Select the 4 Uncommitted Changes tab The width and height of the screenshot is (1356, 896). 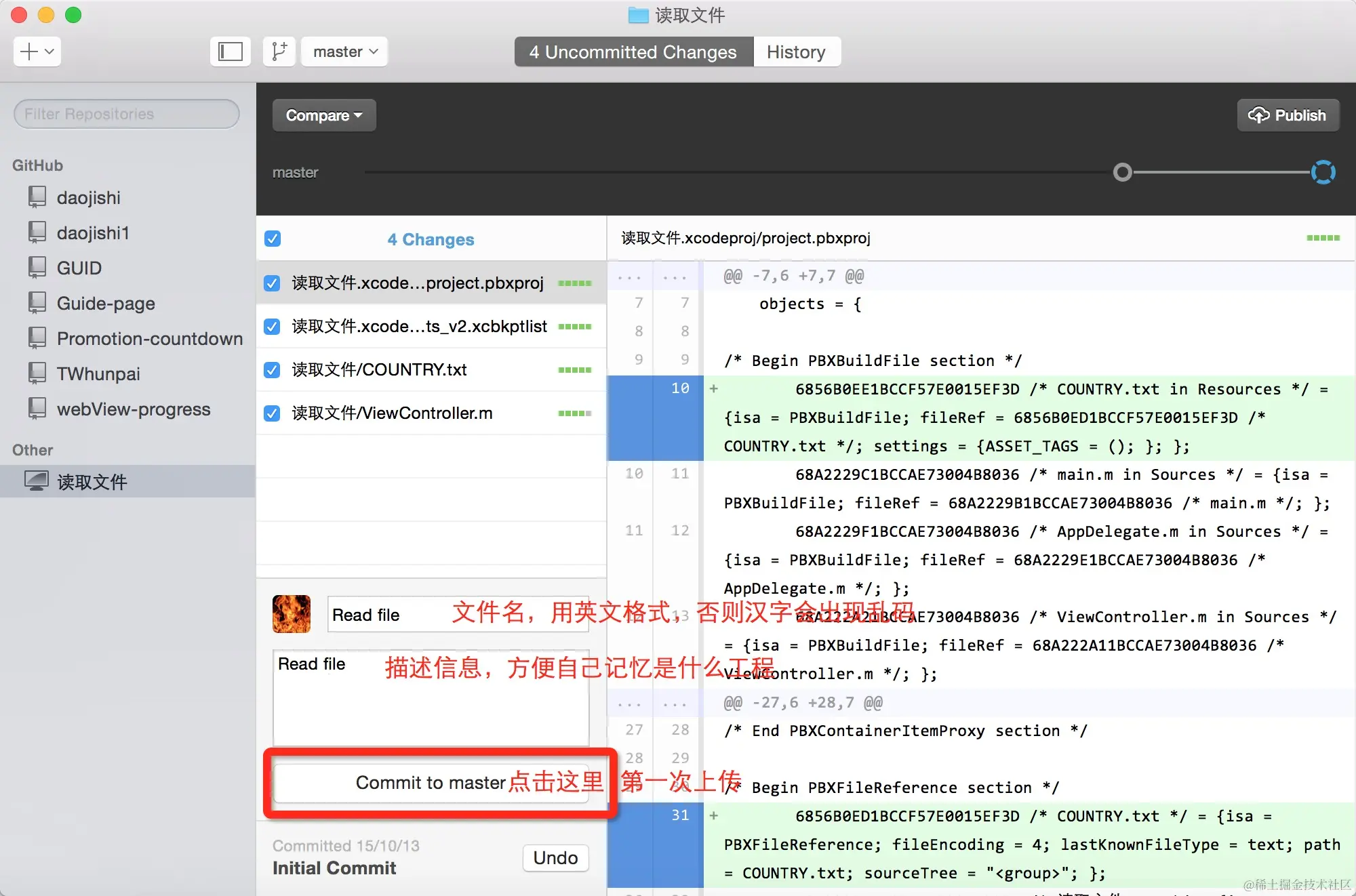(633, 52)
